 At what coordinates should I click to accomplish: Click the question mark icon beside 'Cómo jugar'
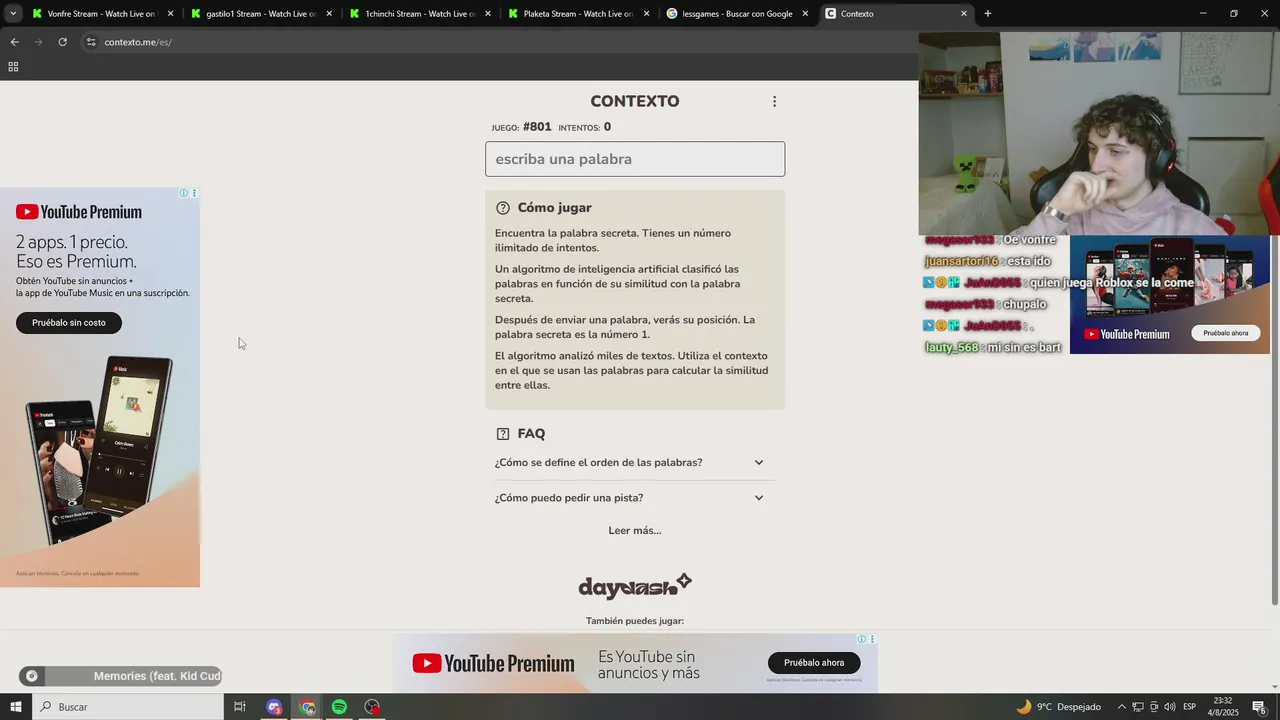[503, 208]
